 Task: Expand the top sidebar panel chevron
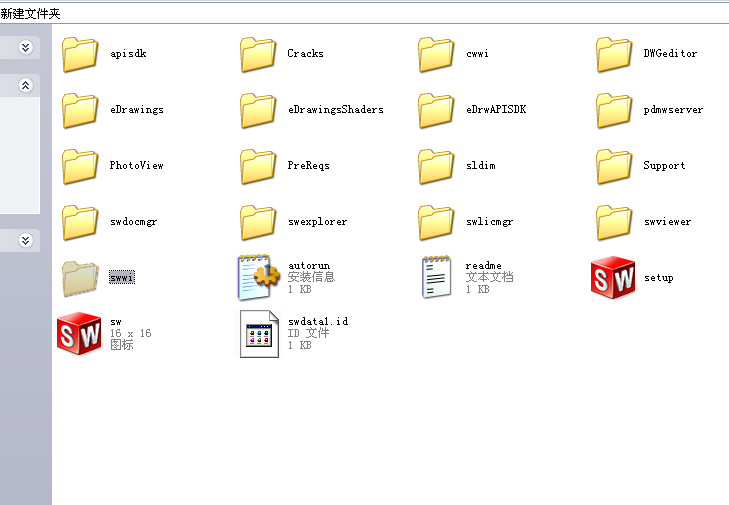coord(26,47)
